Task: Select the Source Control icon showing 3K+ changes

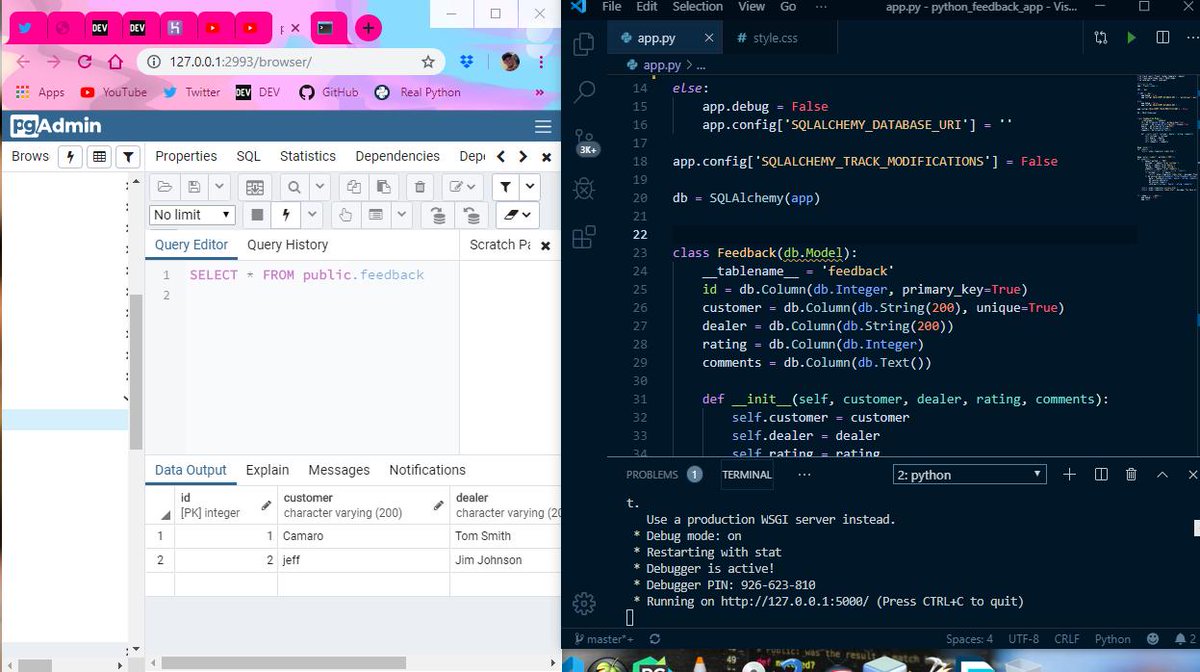Action: point(583,140)
